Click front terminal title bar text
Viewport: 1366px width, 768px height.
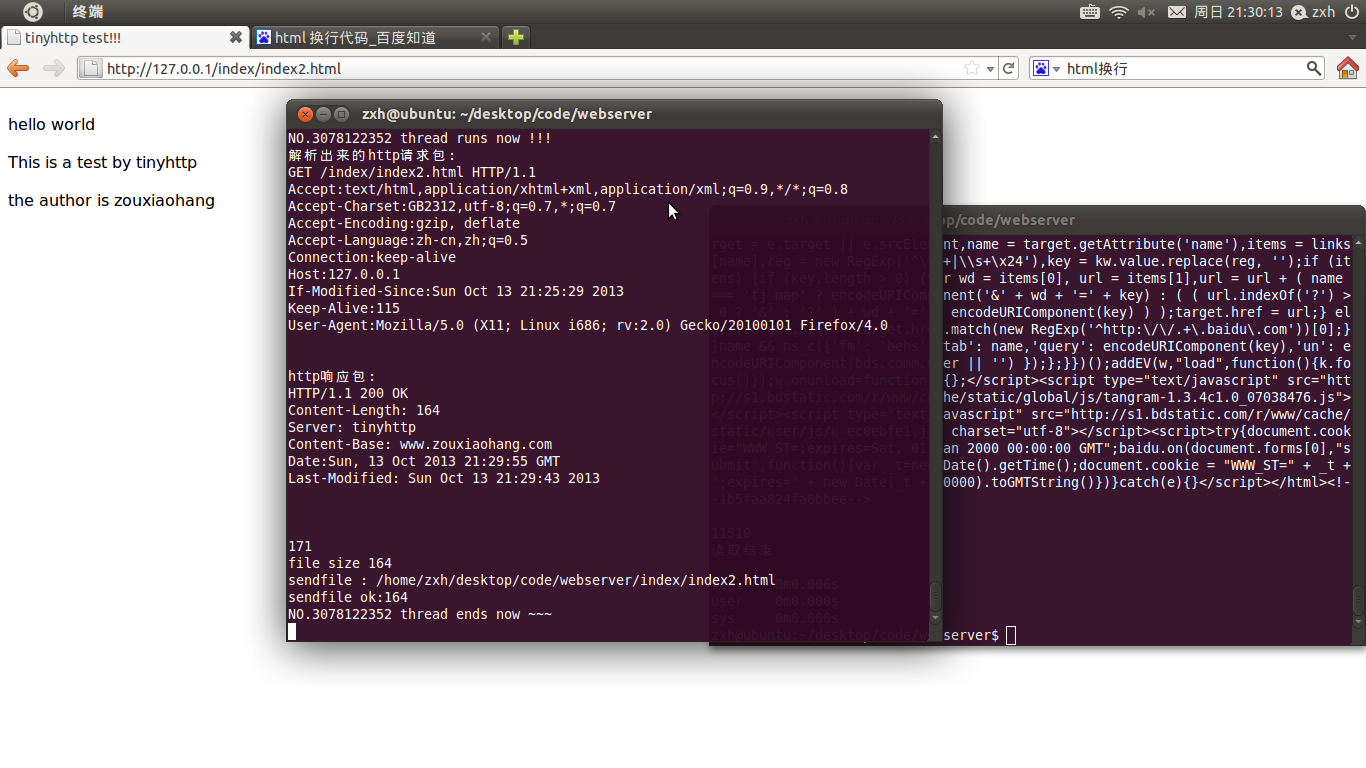(507, 114)
